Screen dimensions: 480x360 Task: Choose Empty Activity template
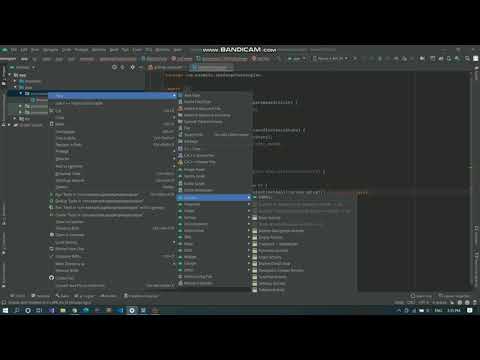point(270,238)
